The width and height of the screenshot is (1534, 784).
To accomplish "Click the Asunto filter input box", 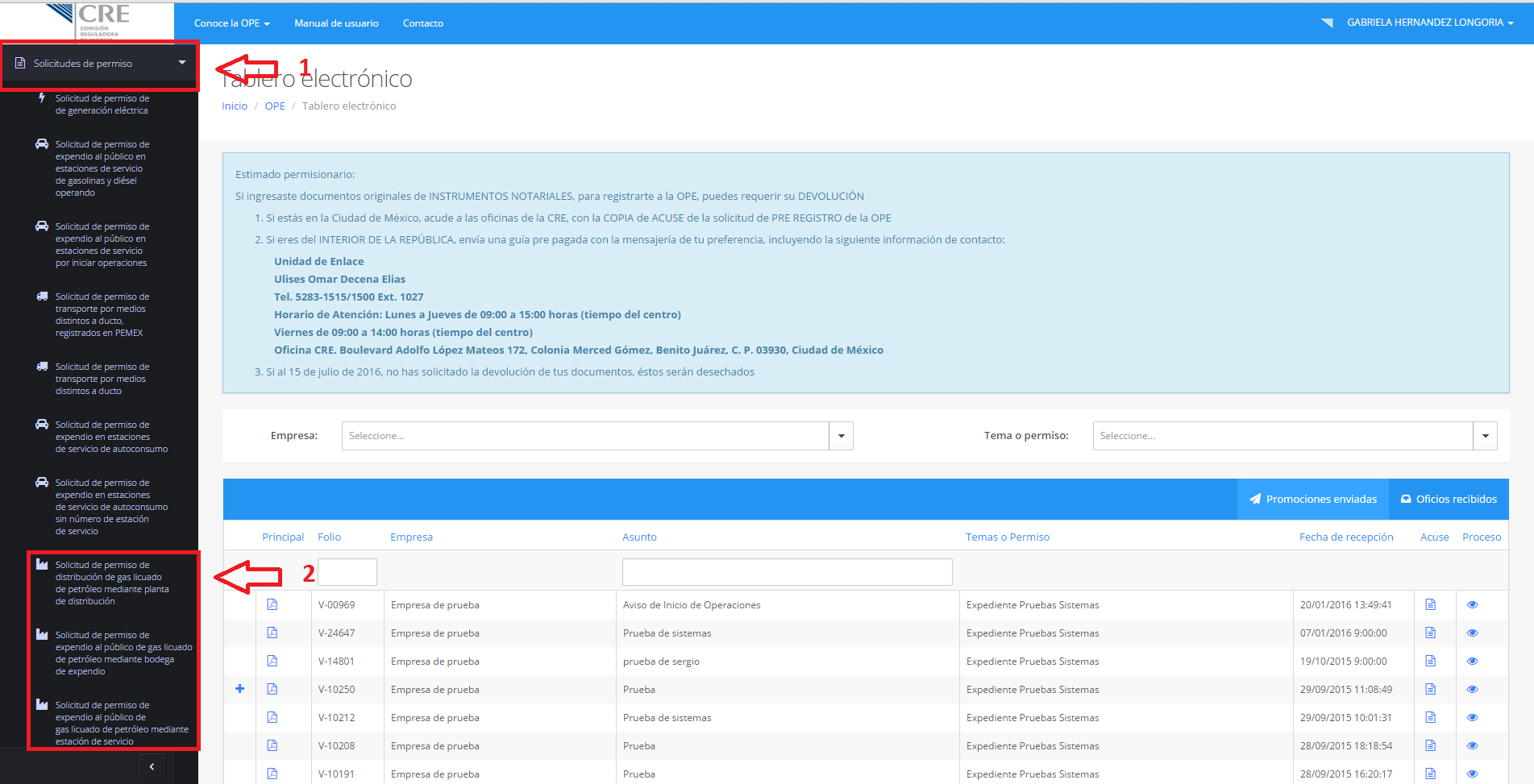I will coord(788,572).
